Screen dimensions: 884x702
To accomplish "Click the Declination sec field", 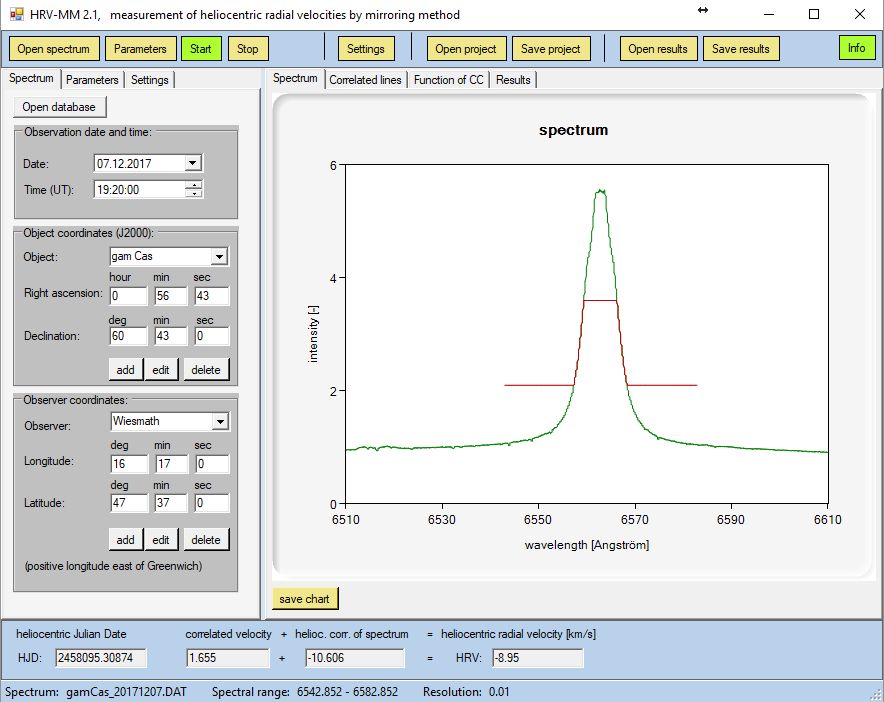I will [x=212, y=336].
